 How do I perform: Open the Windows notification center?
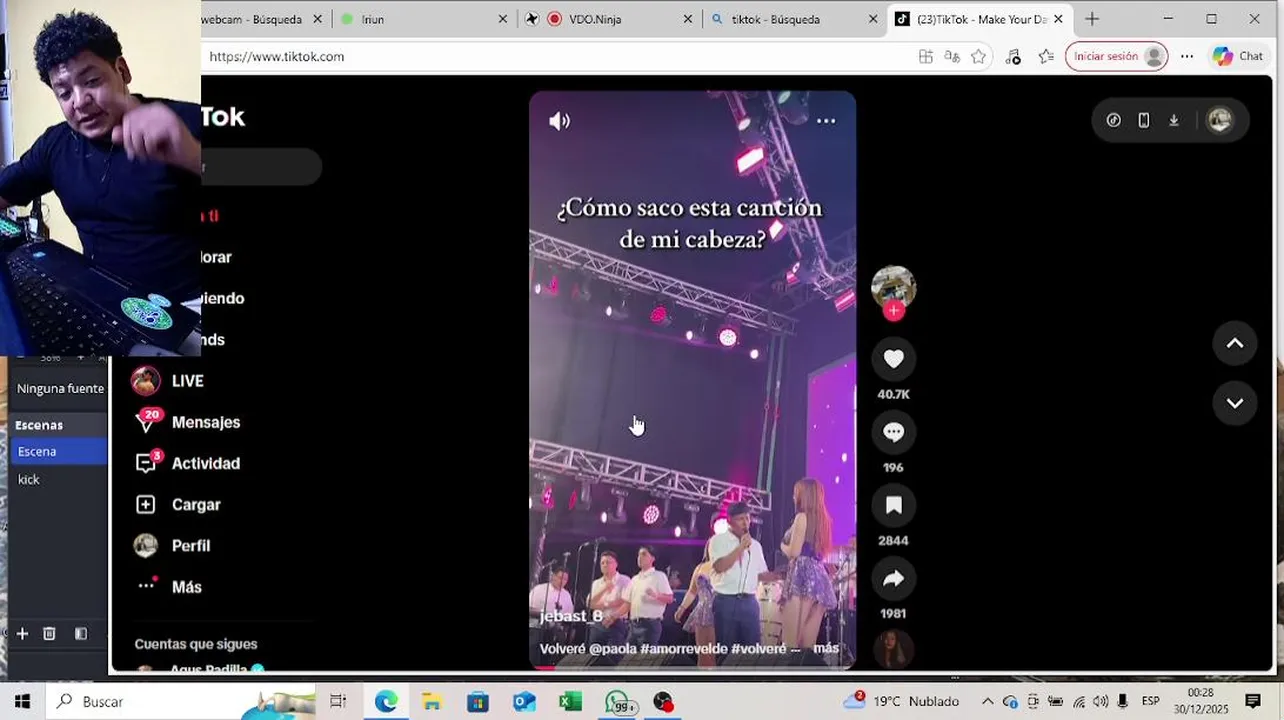(x=1253, y=702)
